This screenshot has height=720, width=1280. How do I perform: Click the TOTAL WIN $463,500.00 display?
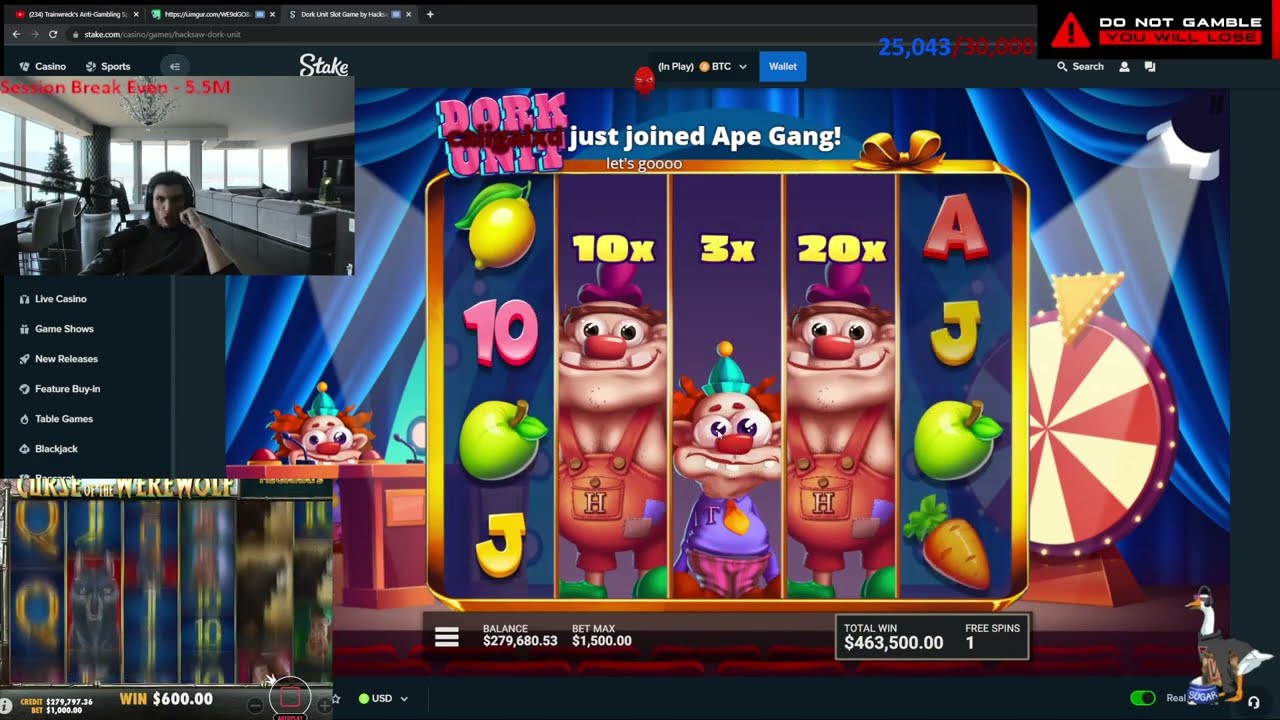893,637
